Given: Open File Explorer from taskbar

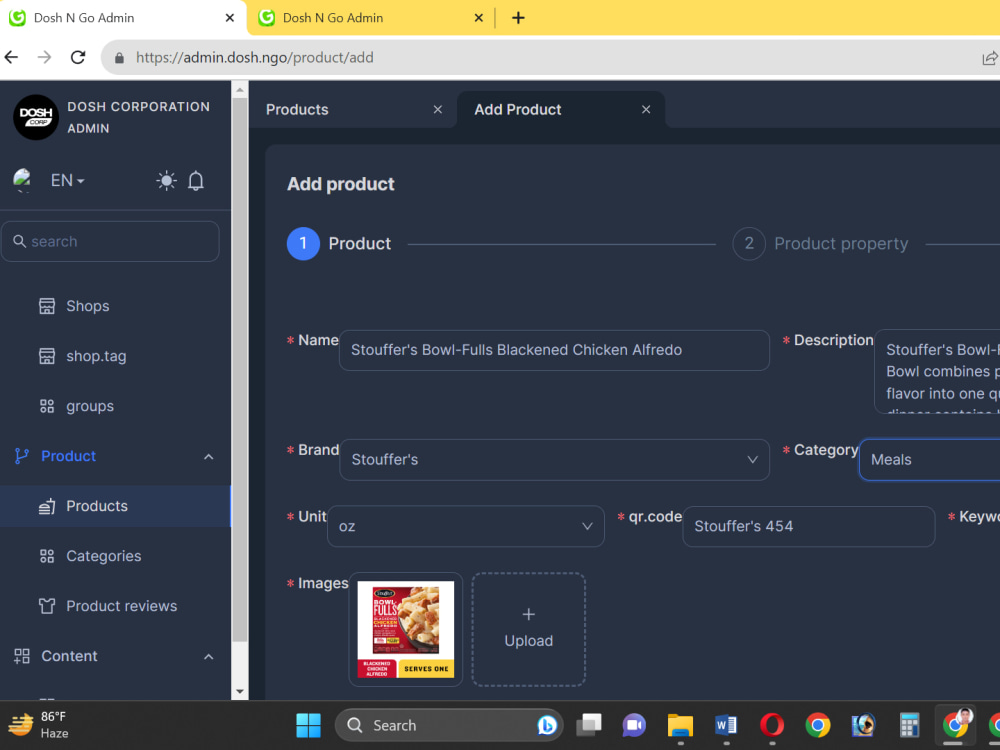Looking at the screenshot, I should coord(680,725).
